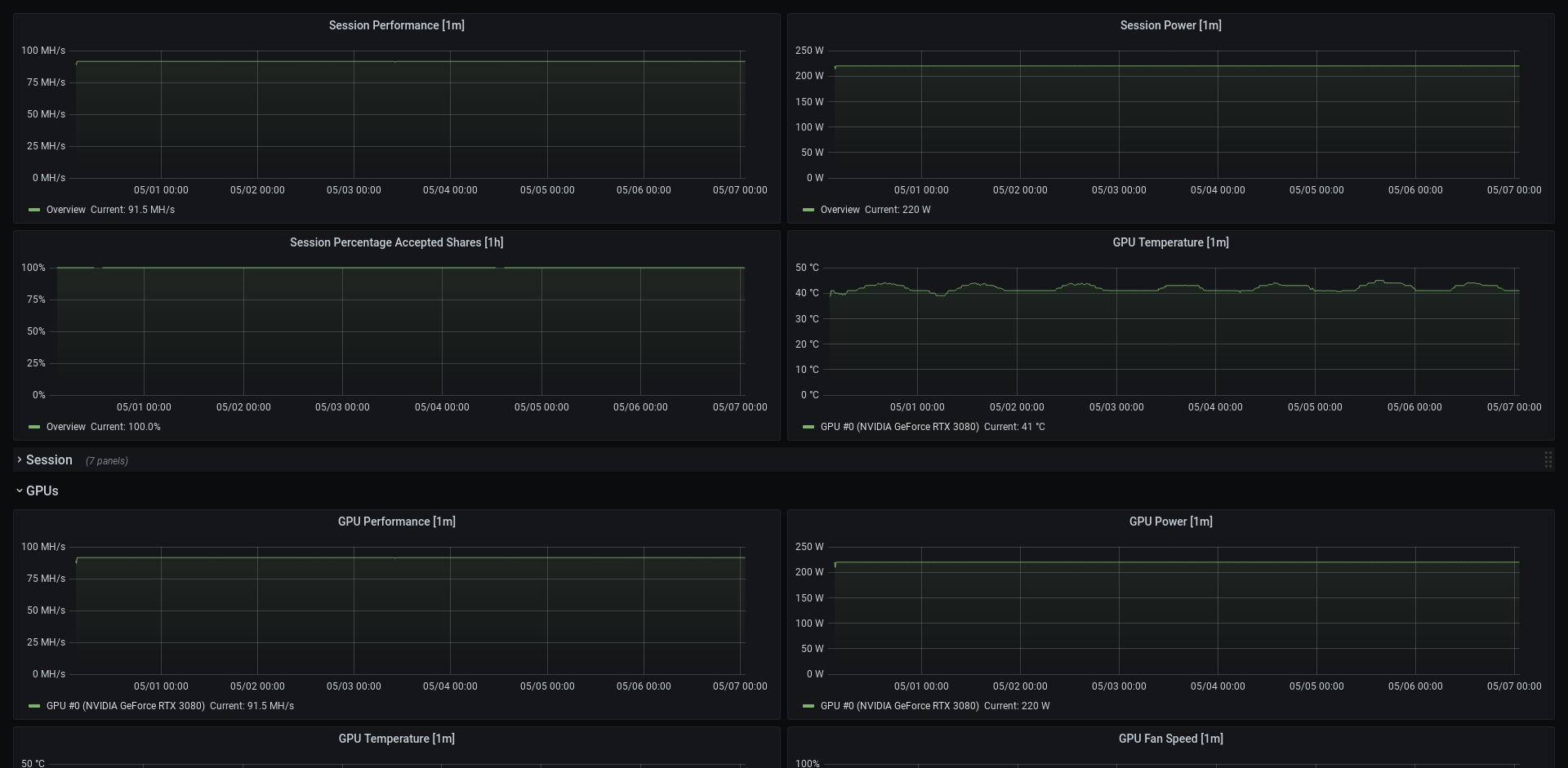The height and width of the screenshot is (768, 1568).
Task: Click 'Current: 220 W' in Session Power legend
Action: click(898, 210)
